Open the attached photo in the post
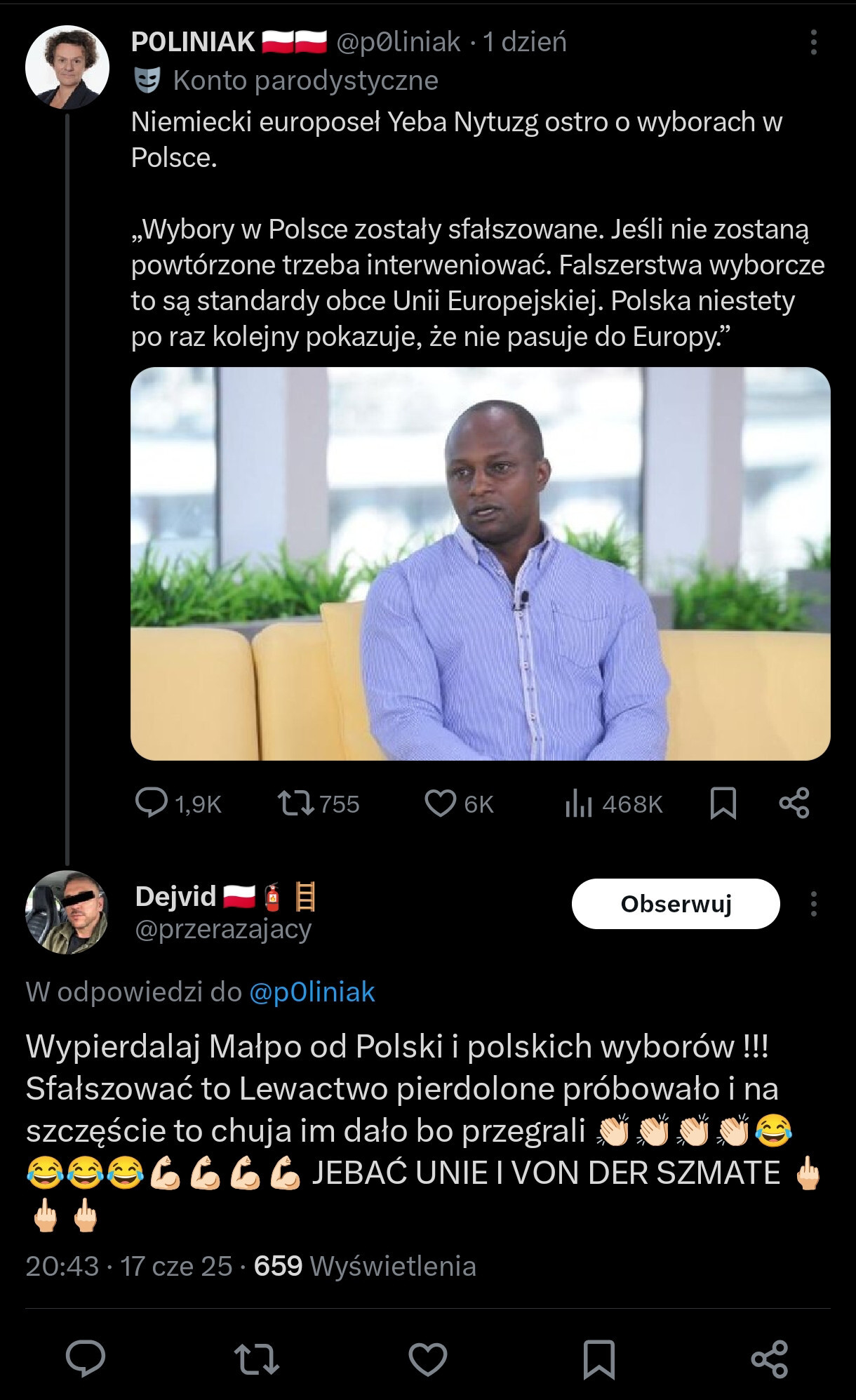 [481, 564]
